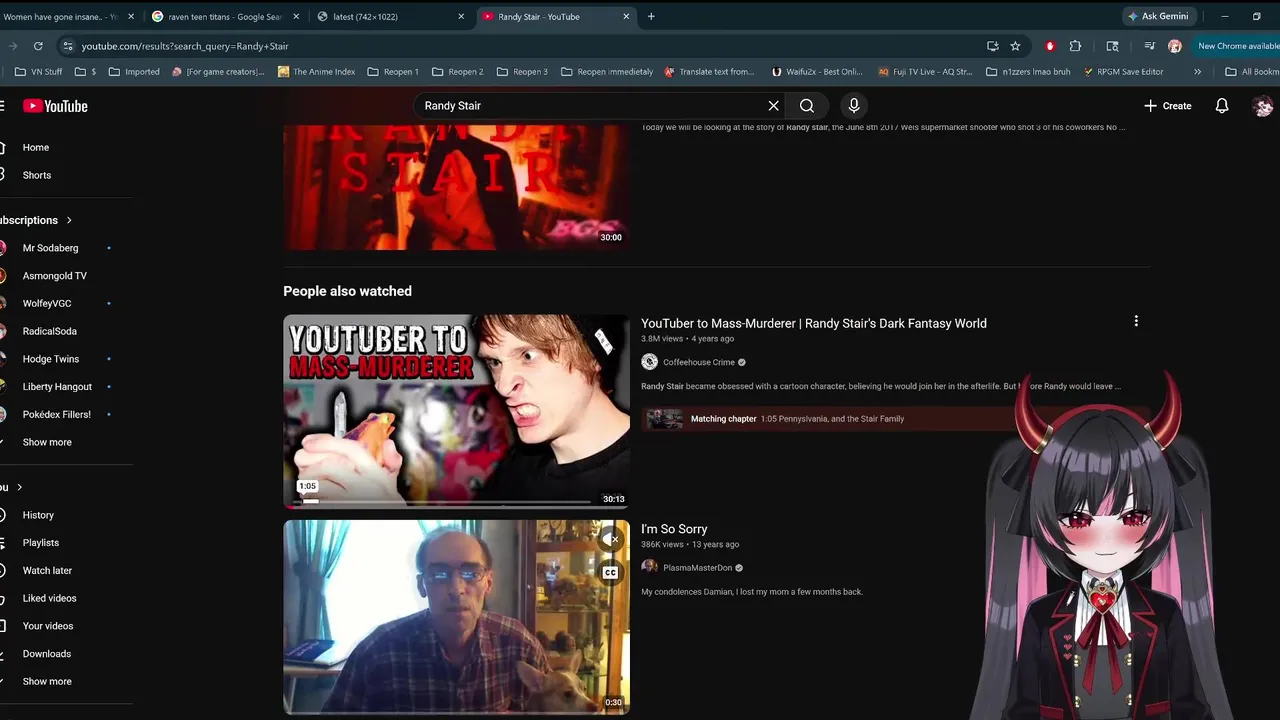
Task: Open YouTube notifications bell
Action: (1222, 106)
